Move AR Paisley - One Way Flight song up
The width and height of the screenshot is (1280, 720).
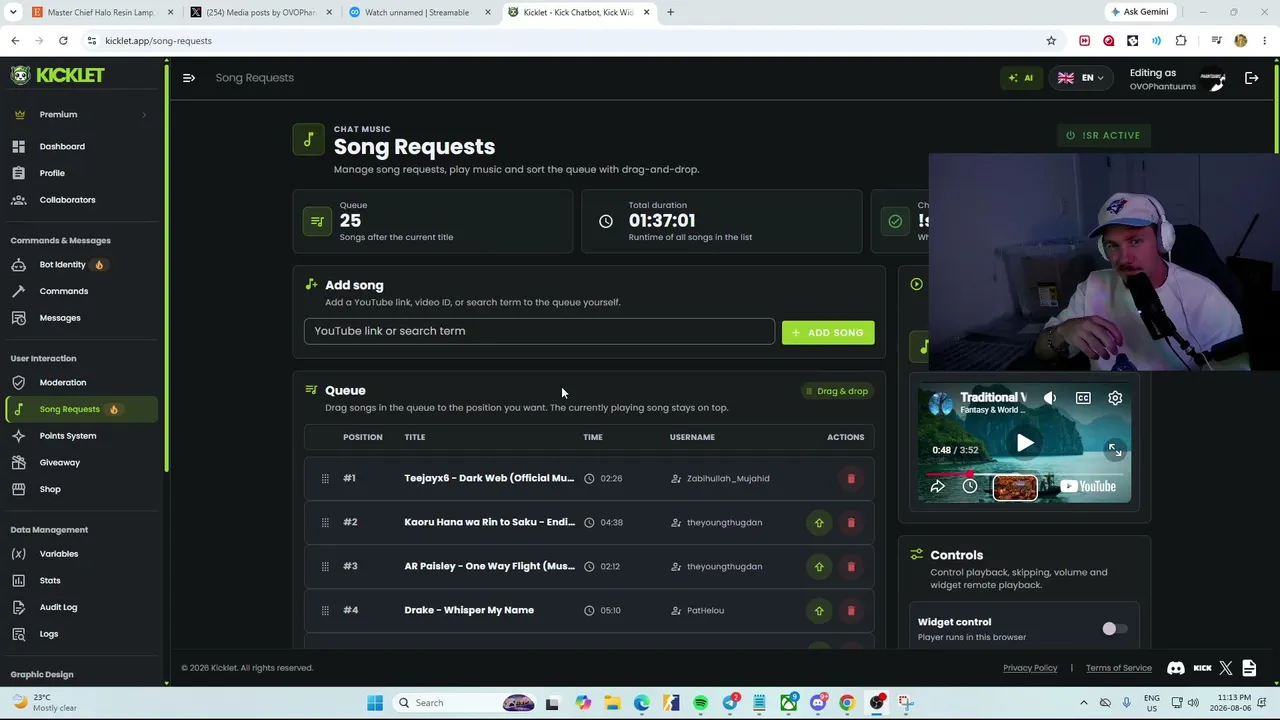[819, 567]
